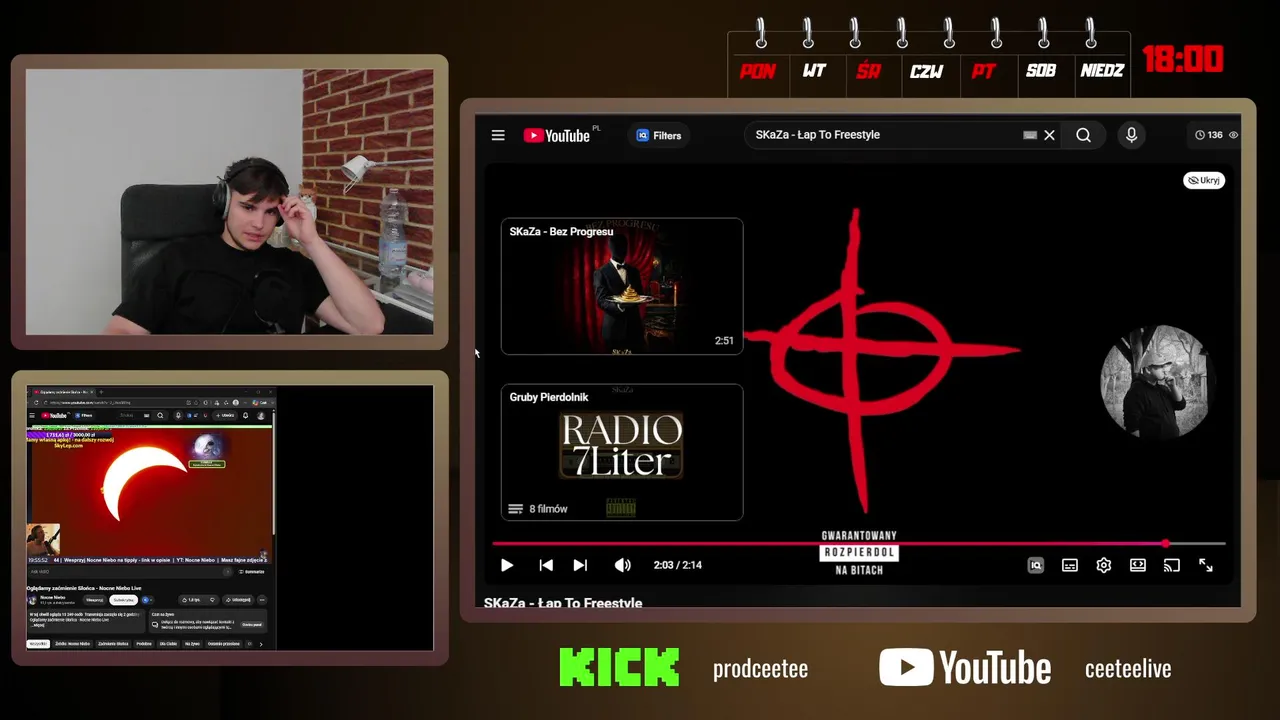Start voice search with the microphone
The width and height of the screenshot is (1280, 720).
point(1131,135)
